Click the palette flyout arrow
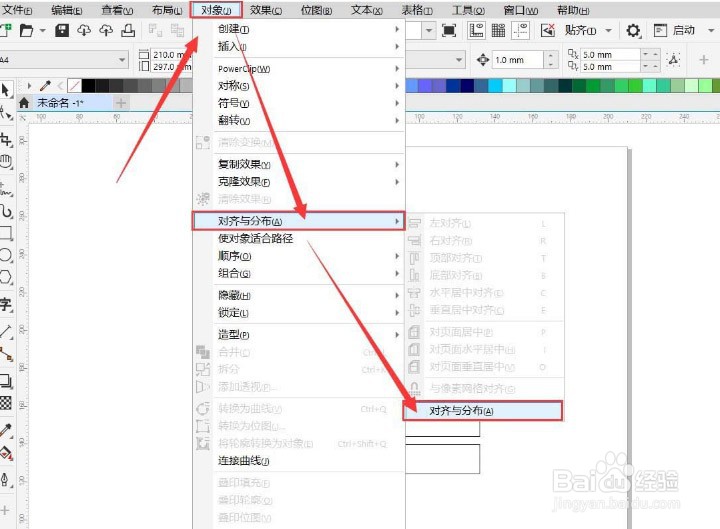Image resolution: width=720 pixels, height=529 pixels. [x=29, y=85]
